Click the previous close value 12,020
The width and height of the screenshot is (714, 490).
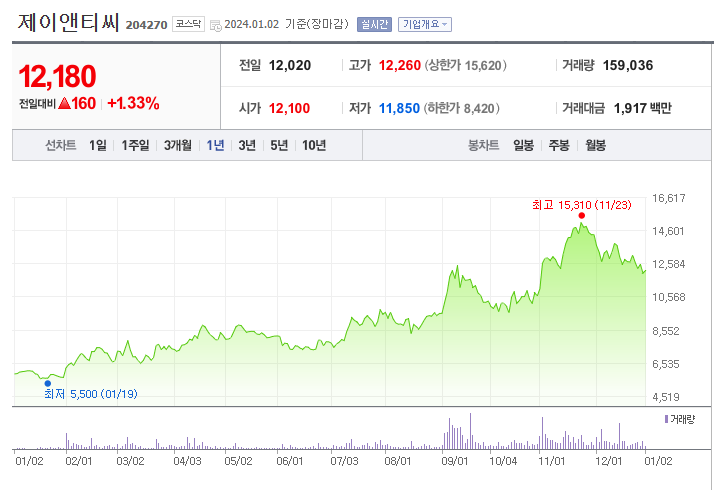click(x=290, y=66)
